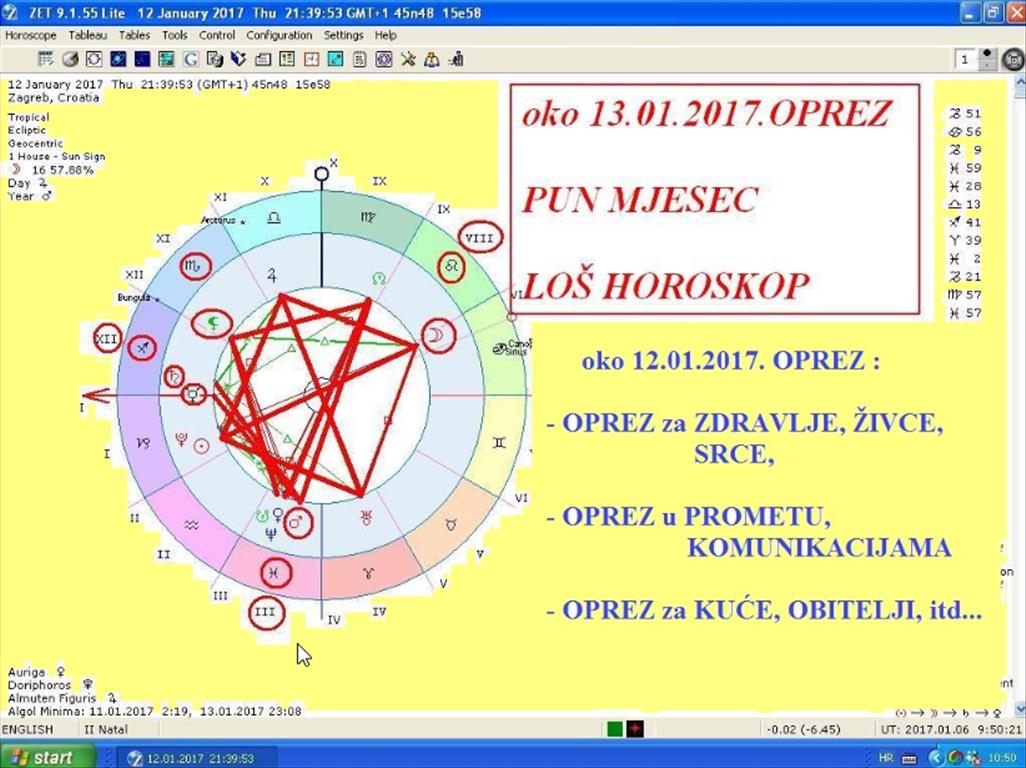Click the circled Mars symbol on chart
This screenshot has width=1026, height=768.
coord(297,521)
